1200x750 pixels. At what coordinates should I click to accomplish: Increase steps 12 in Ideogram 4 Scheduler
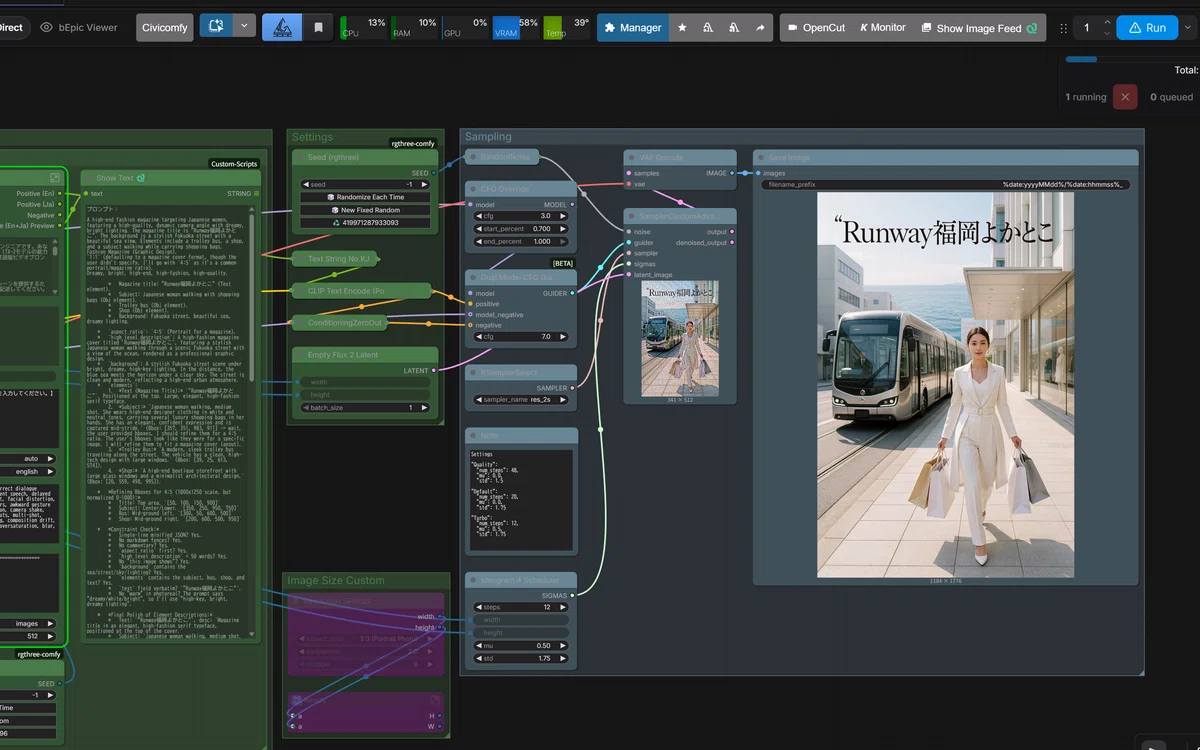click(564, 607)
